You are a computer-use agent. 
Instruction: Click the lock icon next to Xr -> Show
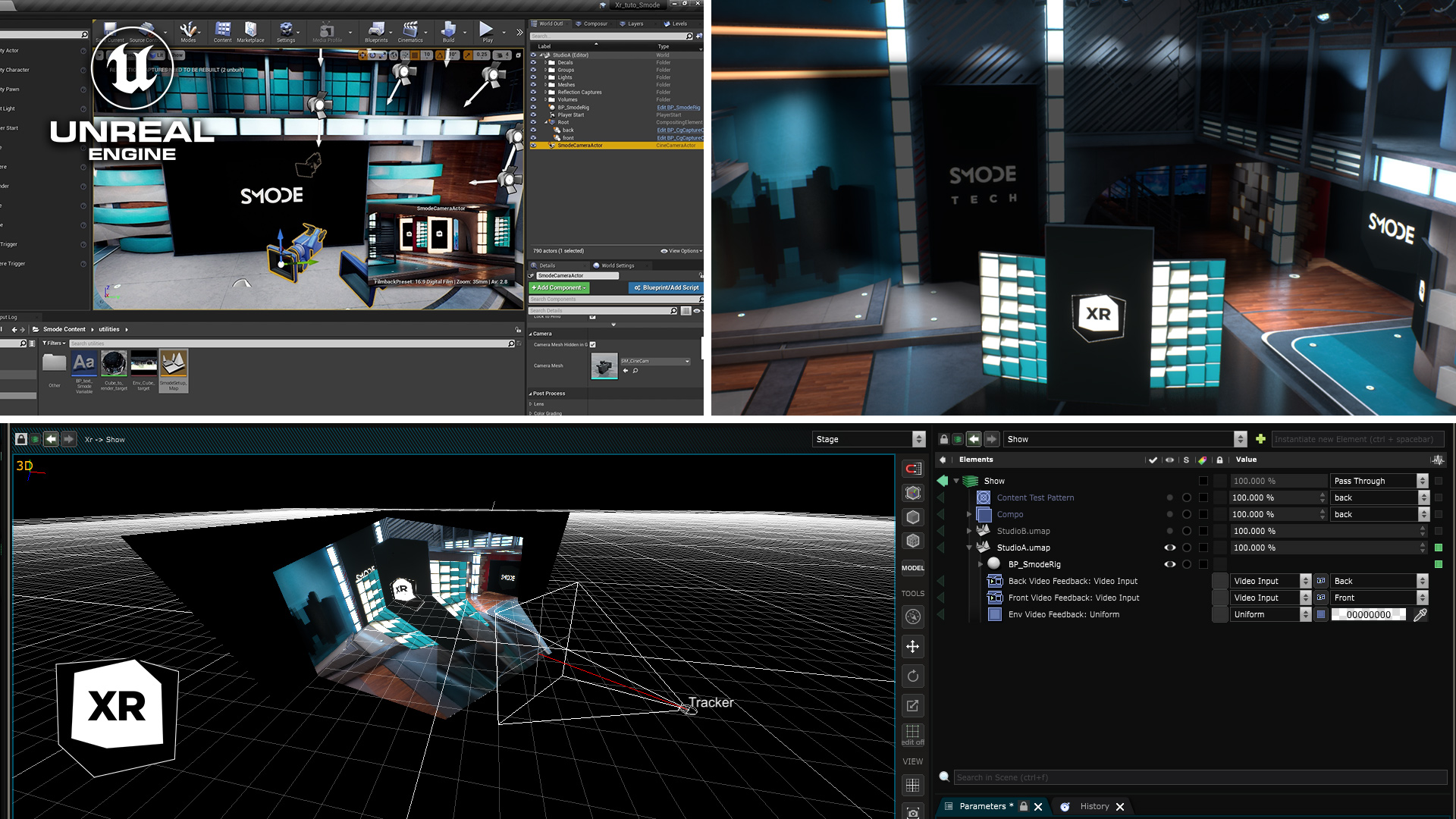(21, 439)
